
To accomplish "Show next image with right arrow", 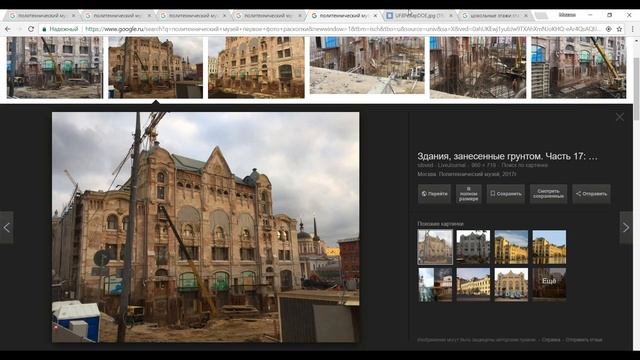I will click(626, 227).
